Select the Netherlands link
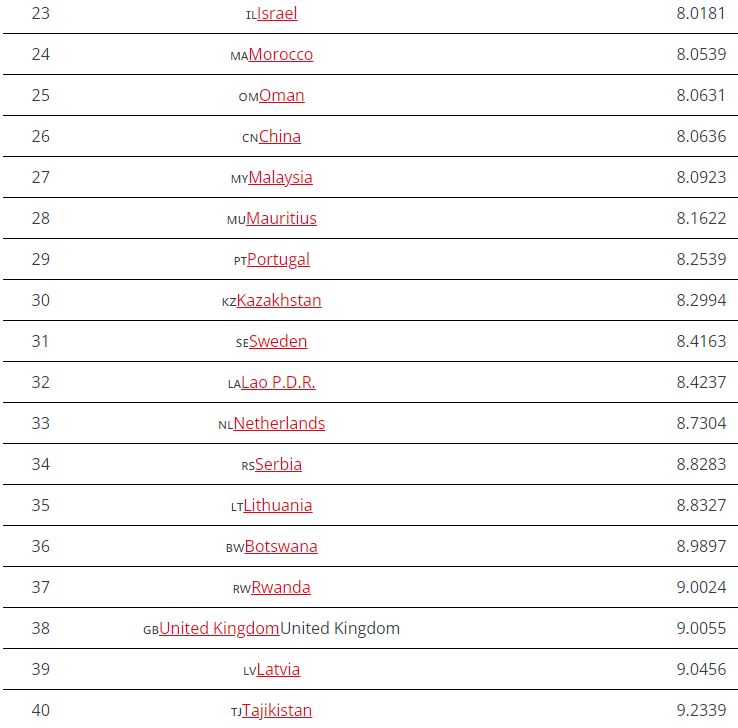 pos(279,423)
